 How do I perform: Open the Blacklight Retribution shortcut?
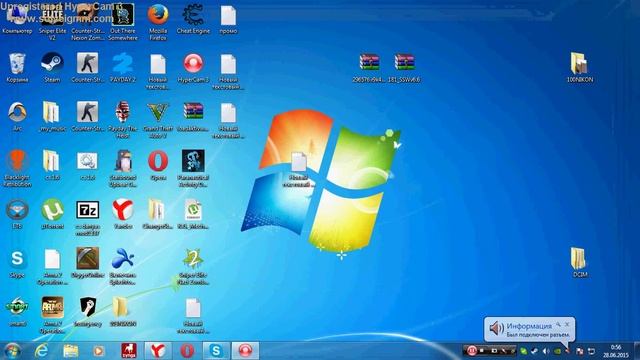pos(17,168)
